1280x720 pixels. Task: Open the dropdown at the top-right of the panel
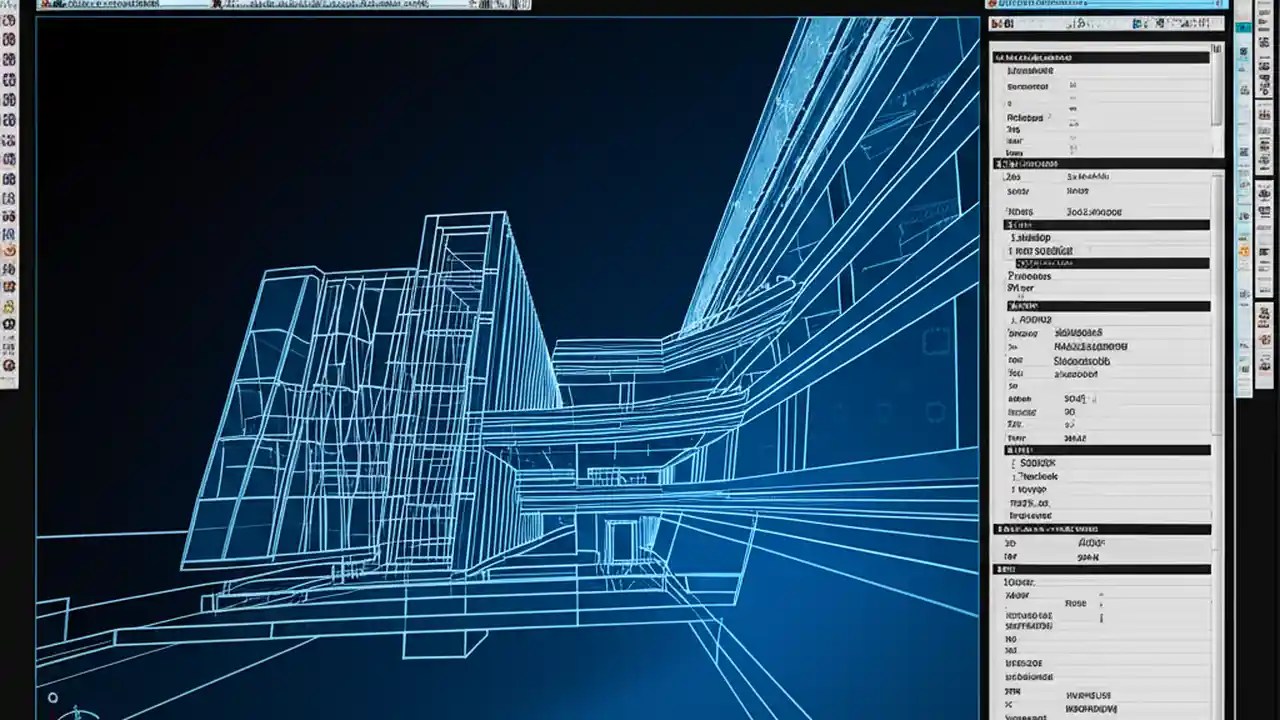click(1215, 22)
